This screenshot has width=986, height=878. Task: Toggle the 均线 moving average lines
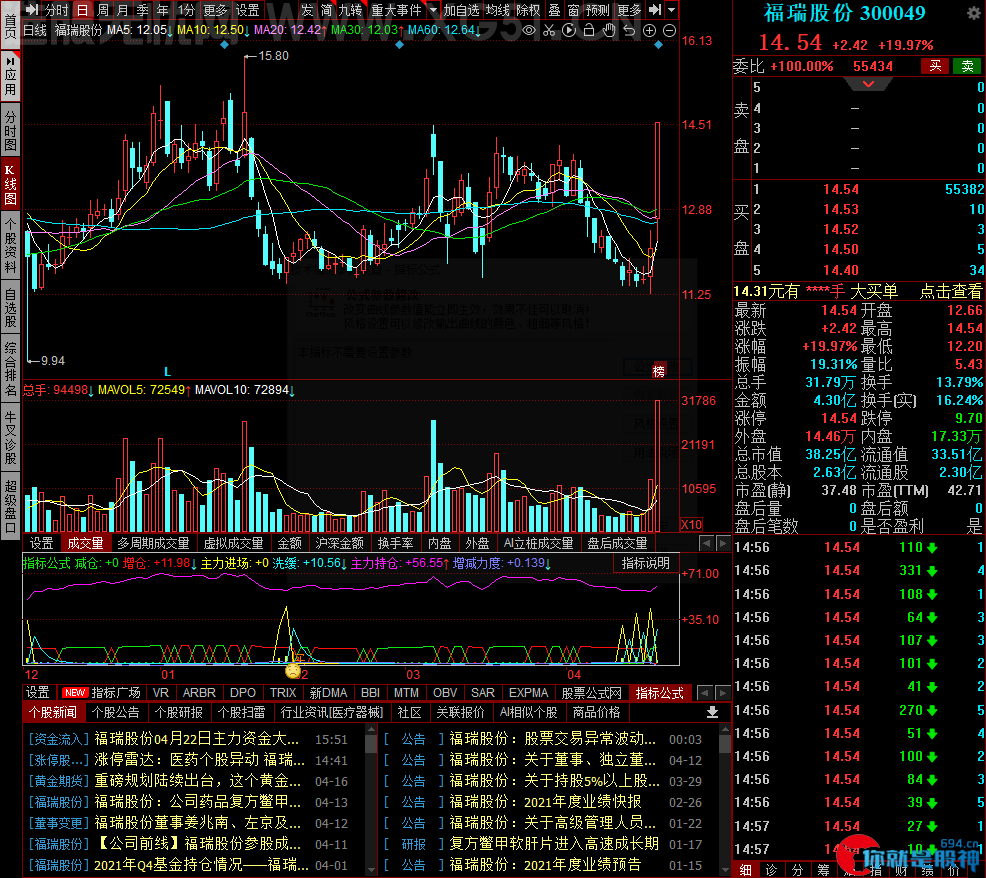[498, 10]
